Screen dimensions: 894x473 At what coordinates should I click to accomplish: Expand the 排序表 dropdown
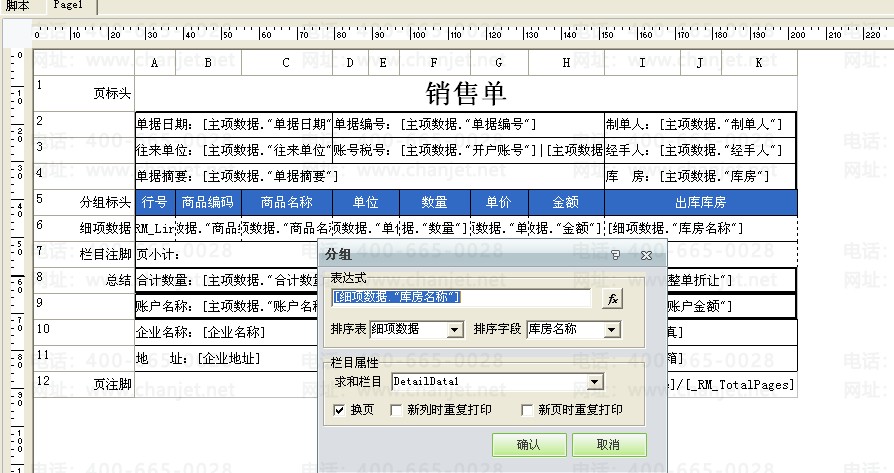[x=455, y=329]
